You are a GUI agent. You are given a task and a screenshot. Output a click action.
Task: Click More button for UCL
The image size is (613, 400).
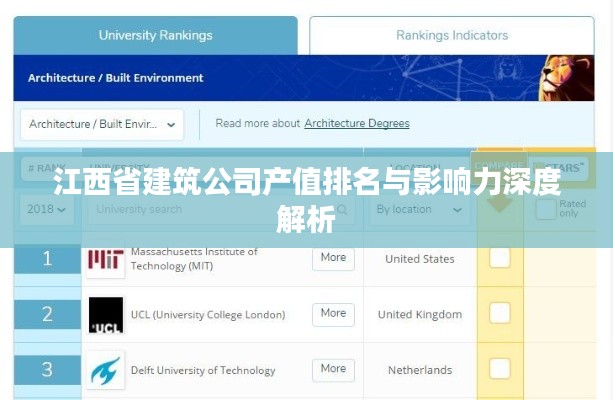(x=333, y=314)
